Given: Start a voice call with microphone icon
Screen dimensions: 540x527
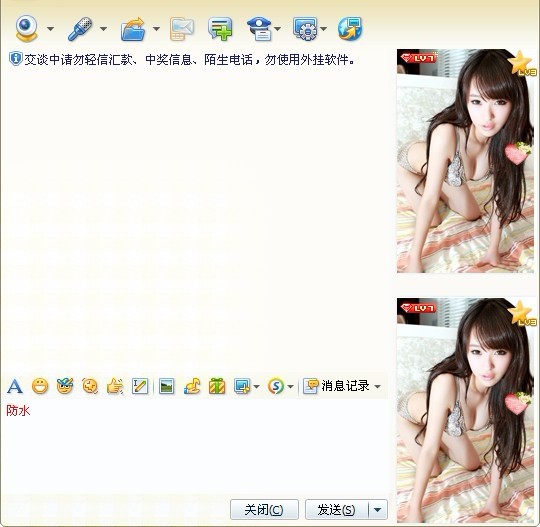Looking at the screenshot, I should pyautogui.click(x=80, y=29).
